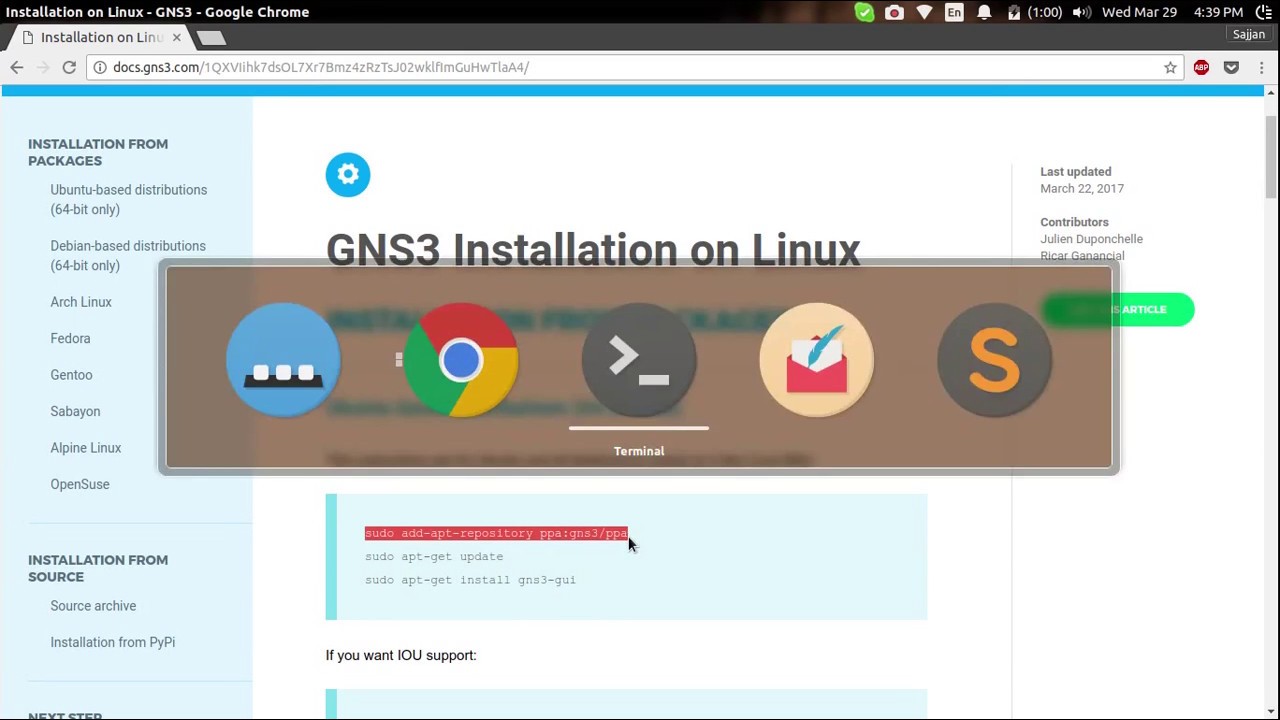This screenshot has height=720, width=1280.
Task: Click sudo apt-get install gns3-gui line
Action: (x=470, y=580)
